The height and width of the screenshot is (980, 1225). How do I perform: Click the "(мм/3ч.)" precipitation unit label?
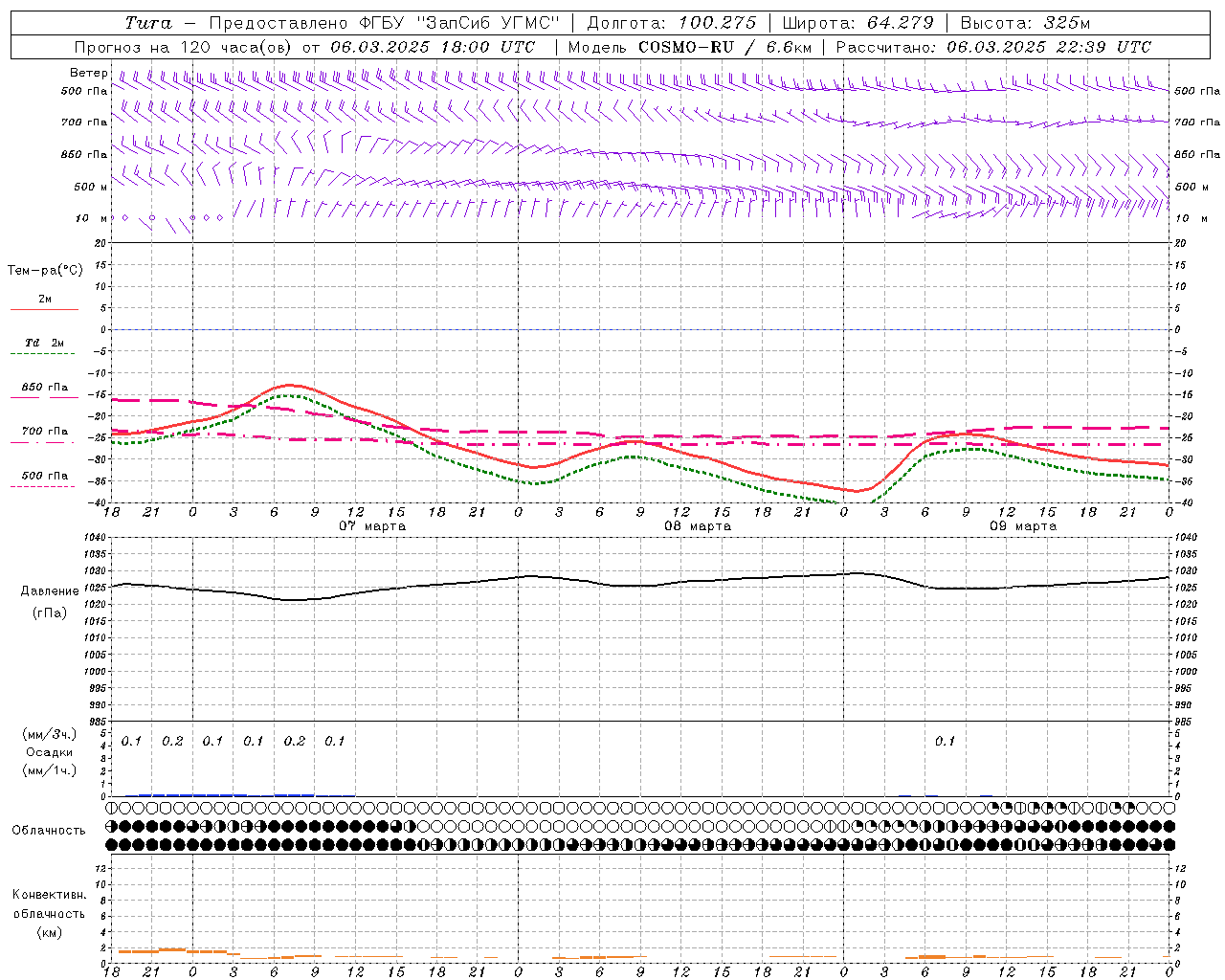[x=50, y=734]
